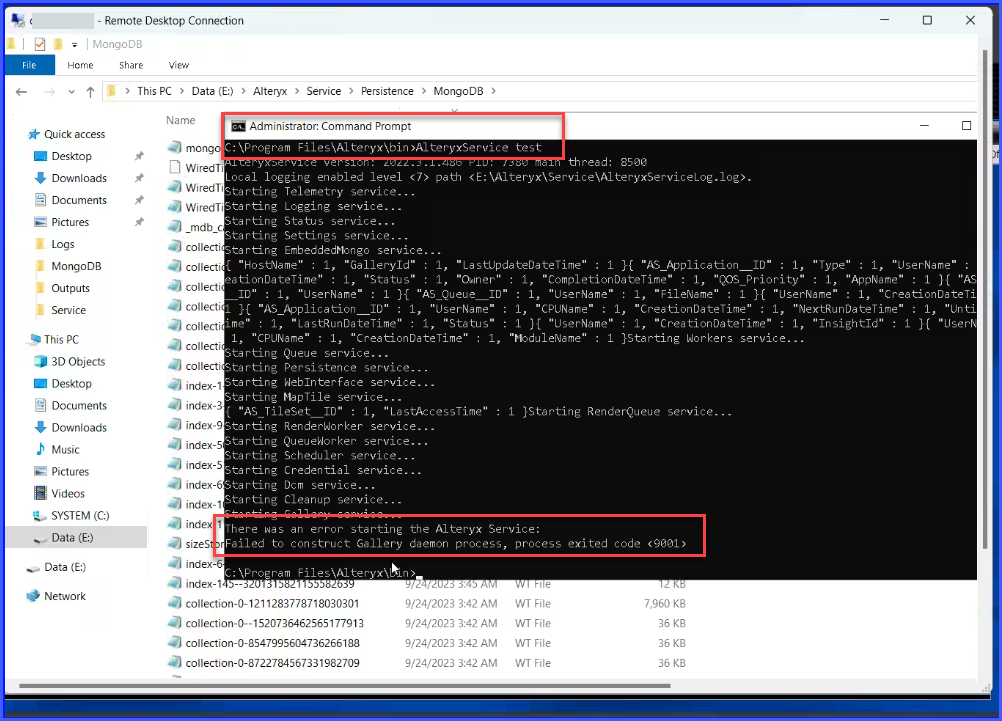1002x721 pixels.
Task: Click the Up one level arrow
Action: coord(90,91)
